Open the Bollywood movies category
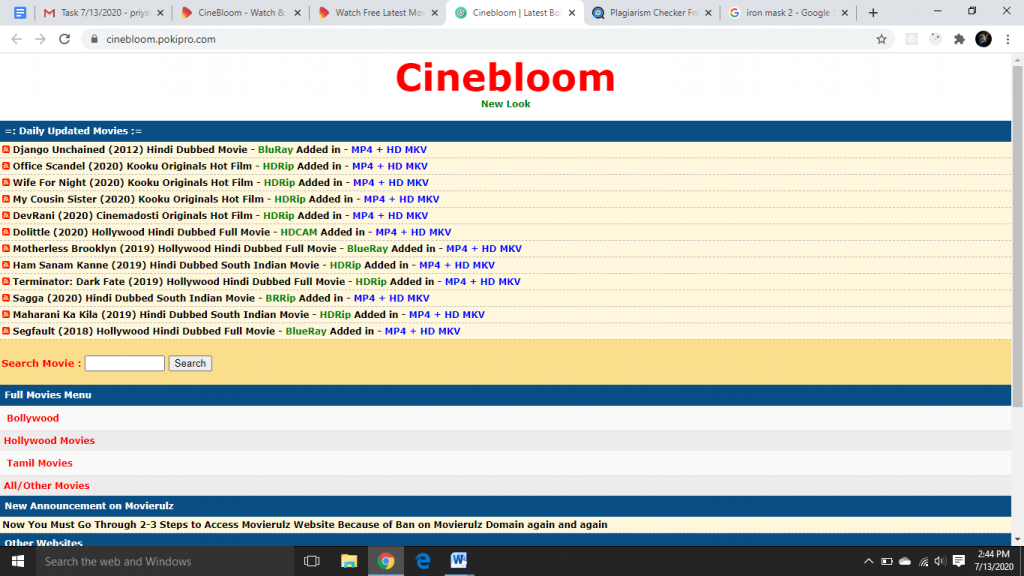The image size is (1024, 576). tap(33, 418)
